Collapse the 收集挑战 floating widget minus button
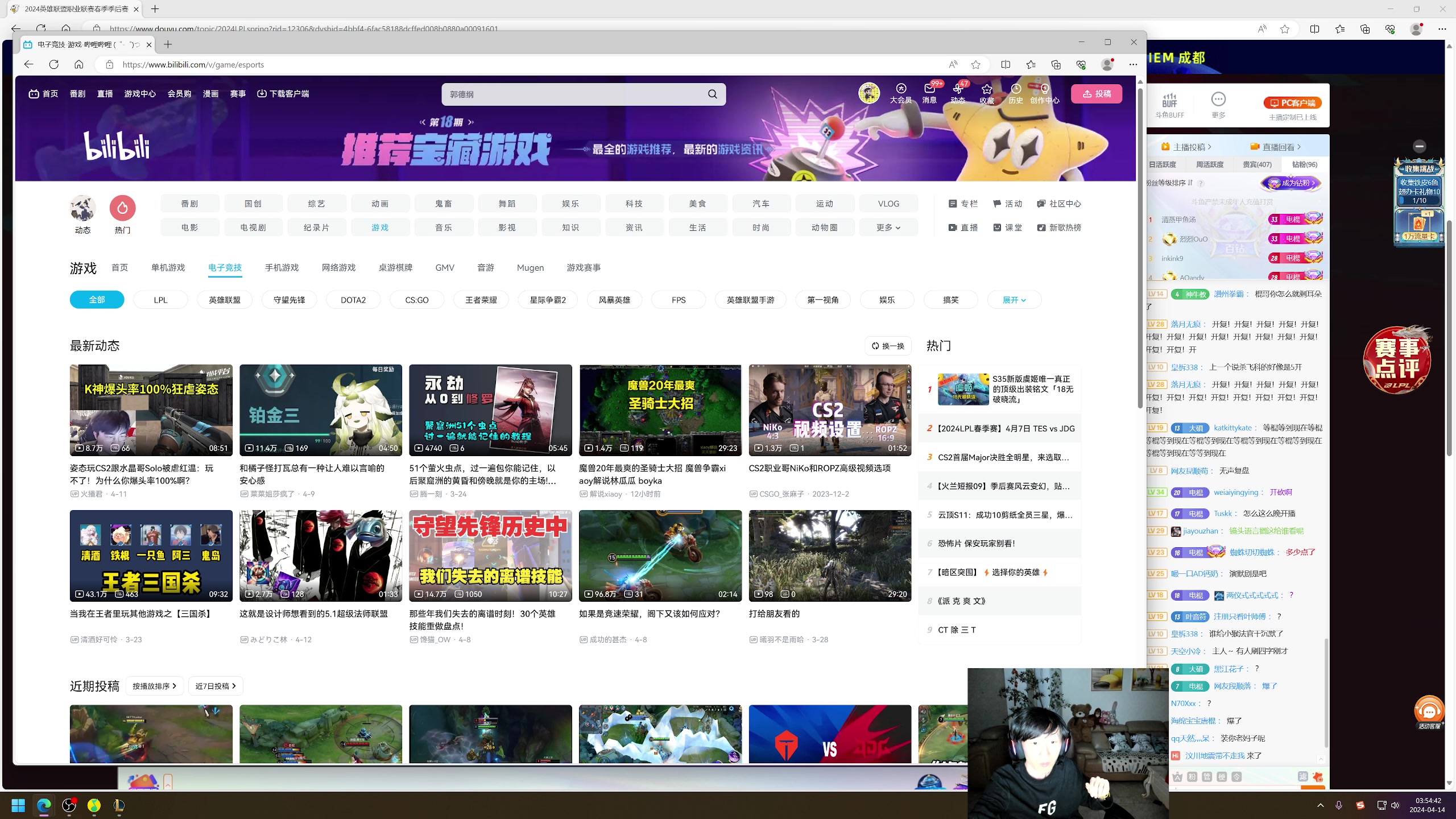The image size is (1456, 819). 1420,146
